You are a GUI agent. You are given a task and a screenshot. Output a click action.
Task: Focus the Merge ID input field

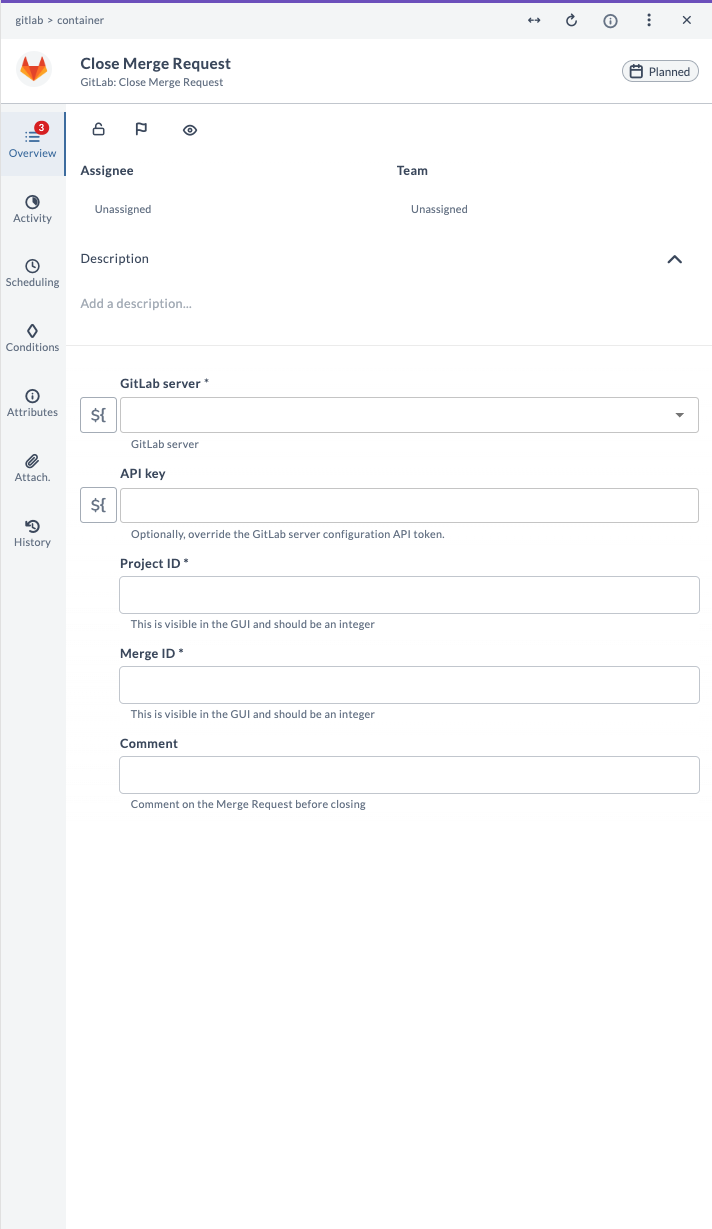point(409,685)
